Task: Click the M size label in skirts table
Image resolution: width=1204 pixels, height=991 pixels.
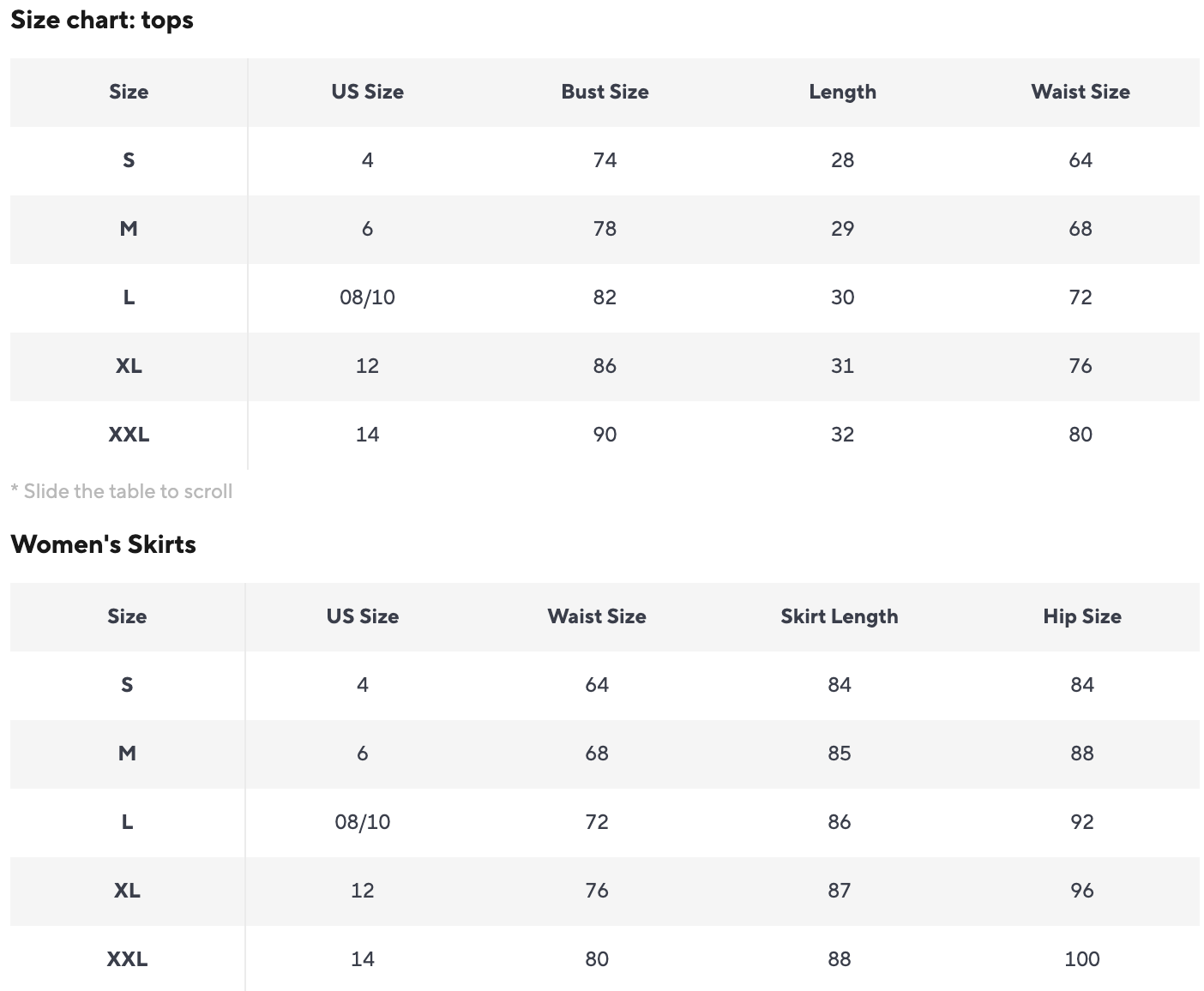Action: (127, 754)
